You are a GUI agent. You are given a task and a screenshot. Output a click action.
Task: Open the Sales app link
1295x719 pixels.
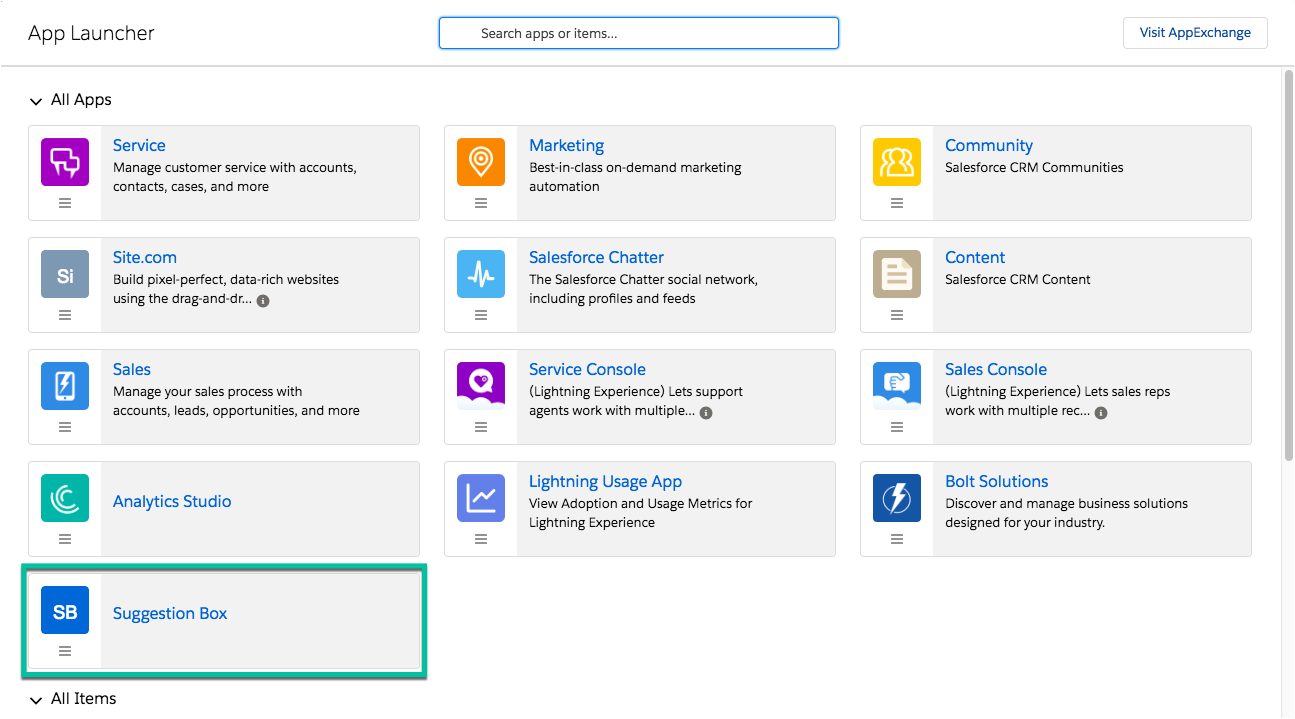[132, 369]
